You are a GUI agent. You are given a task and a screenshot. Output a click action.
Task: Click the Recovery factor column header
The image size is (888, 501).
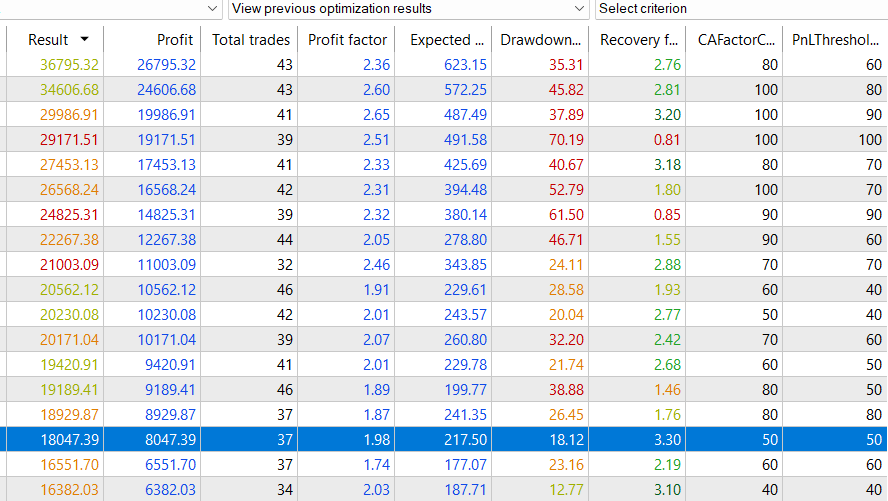640,40
